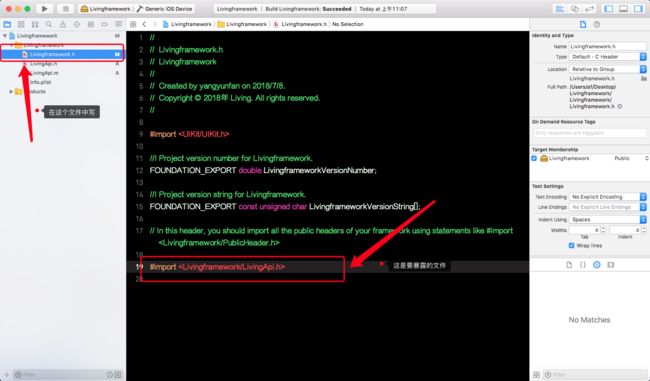Reveal full path in Finder arrow
This screenshot has height=381, width=650.
tap(620, 107)
